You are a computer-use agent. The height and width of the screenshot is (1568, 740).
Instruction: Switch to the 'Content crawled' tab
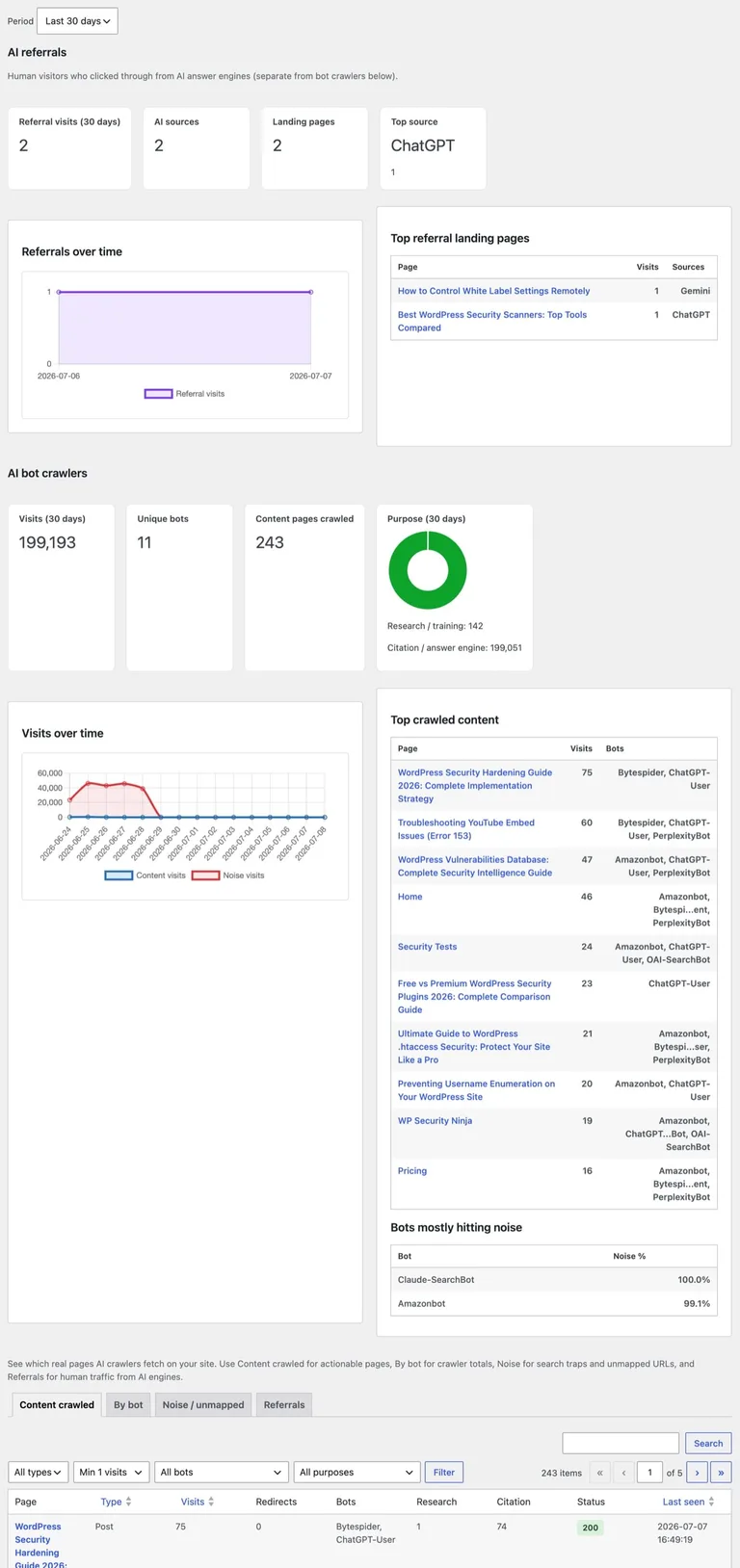pos(57,1405)
